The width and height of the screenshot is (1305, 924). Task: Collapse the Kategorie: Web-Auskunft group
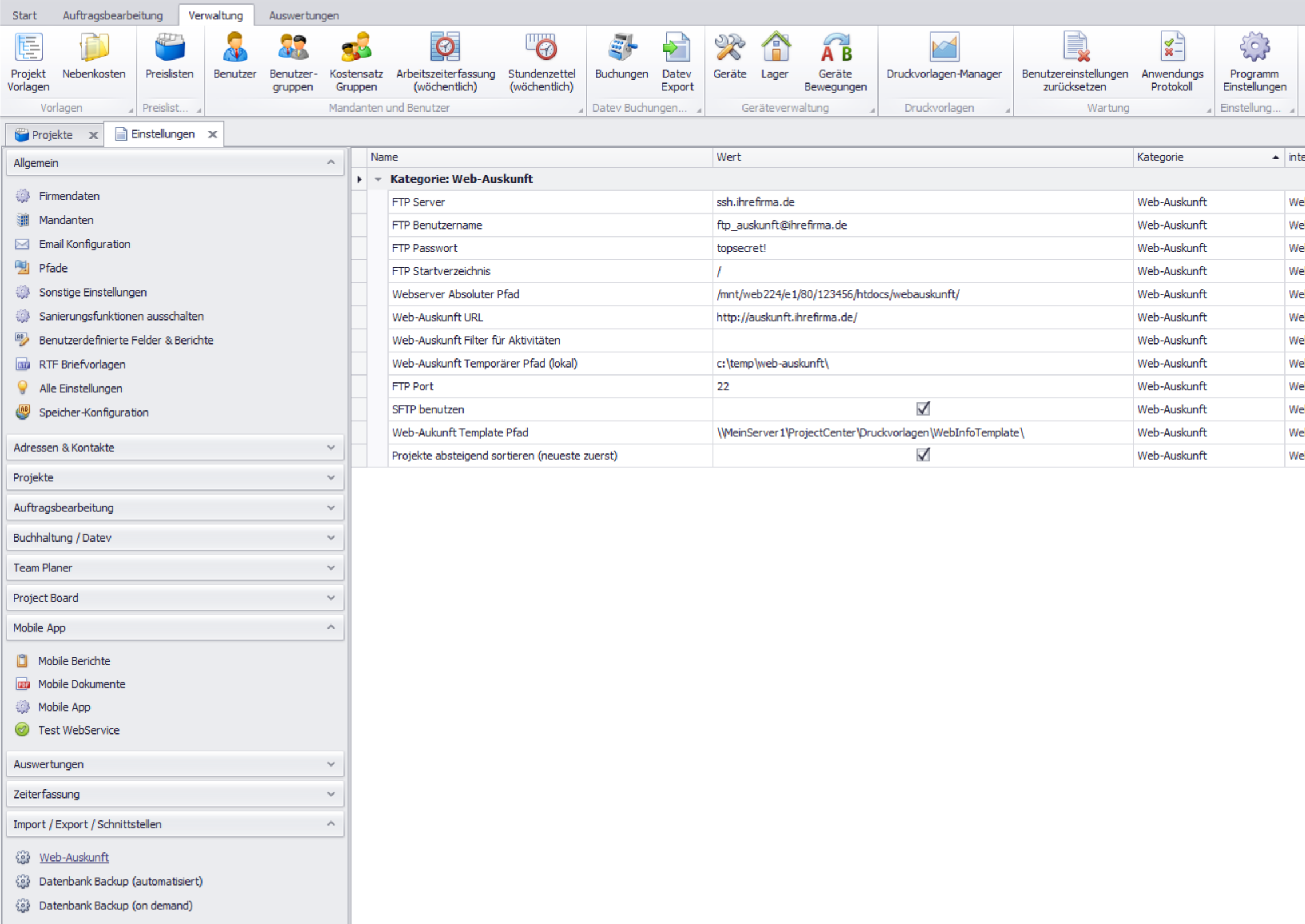tap(378, 179)
